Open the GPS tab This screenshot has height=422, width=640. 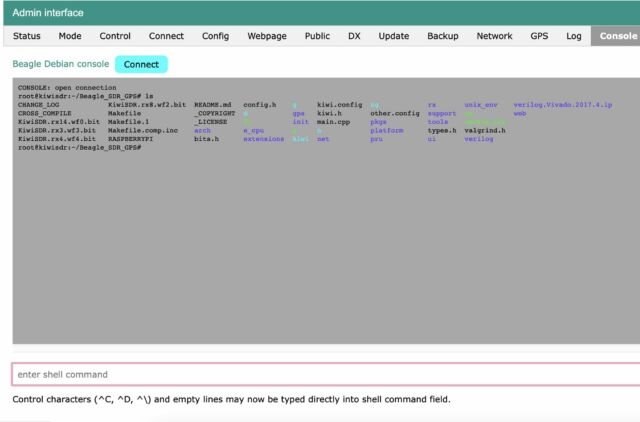pyautogui.click(x=539, y=36)
